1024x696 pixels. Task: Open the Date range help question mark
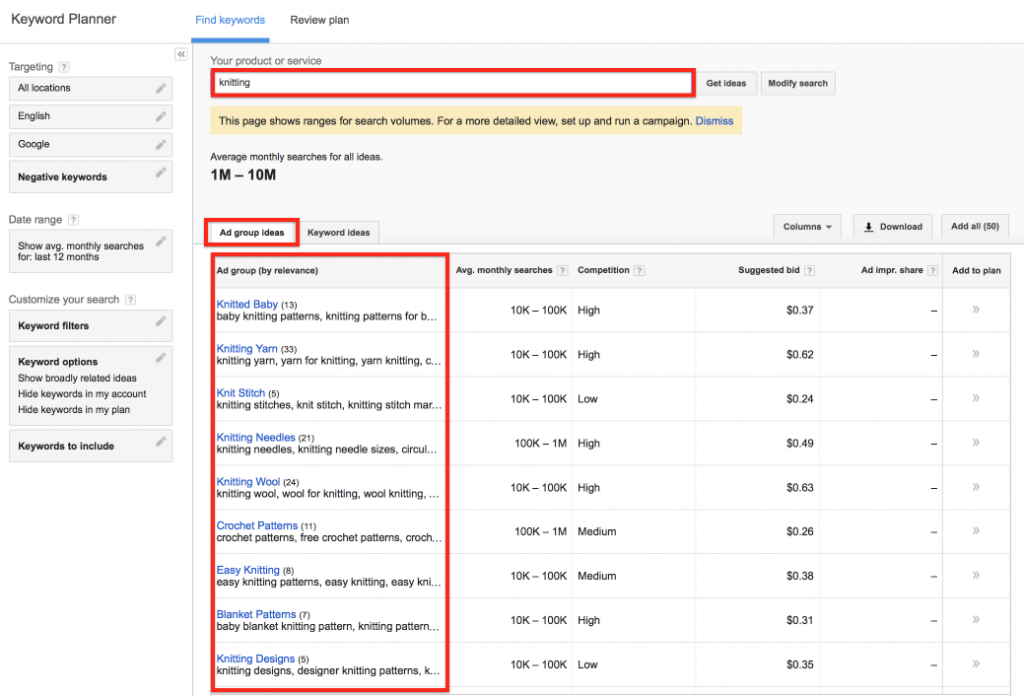[x=73, y=219]
